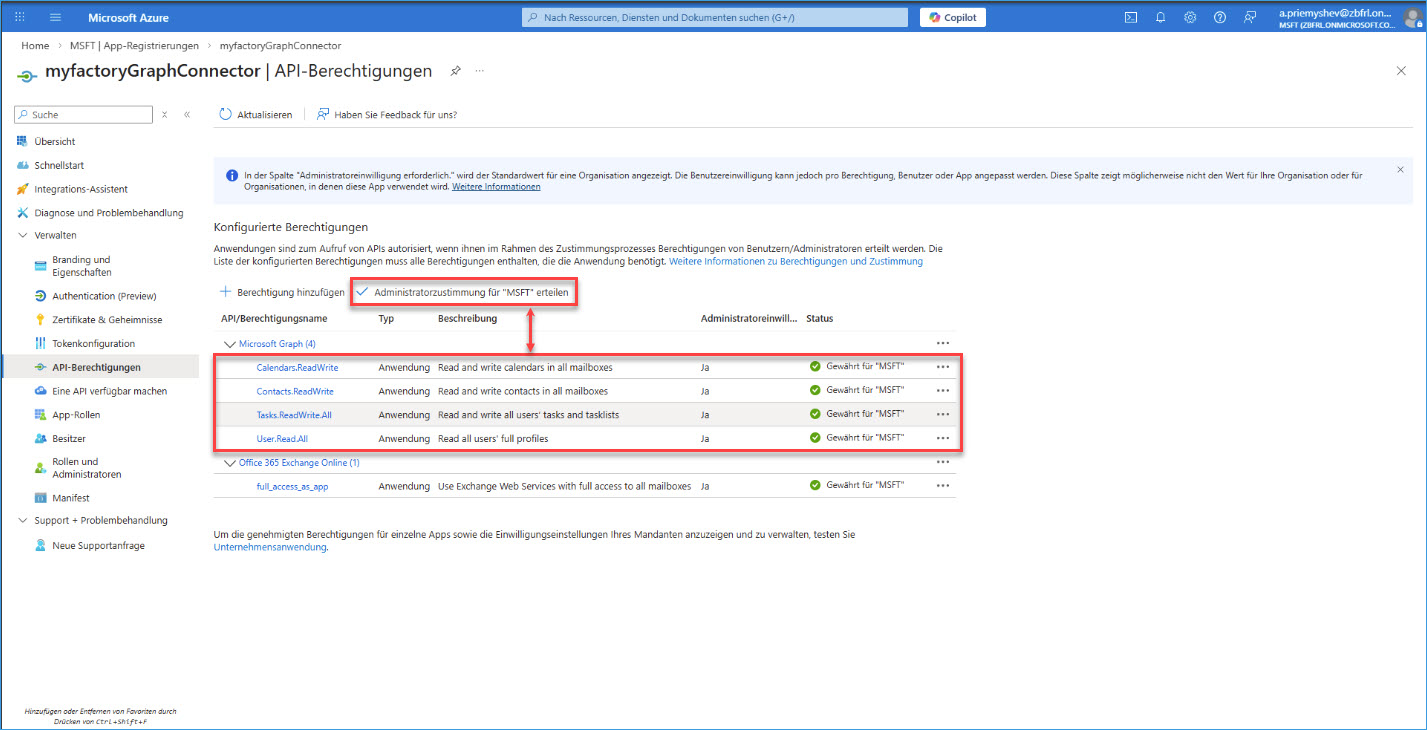Collapse the Verwalten sidebar section
This screenshot has height=730, width=1427.
point(24,235)
